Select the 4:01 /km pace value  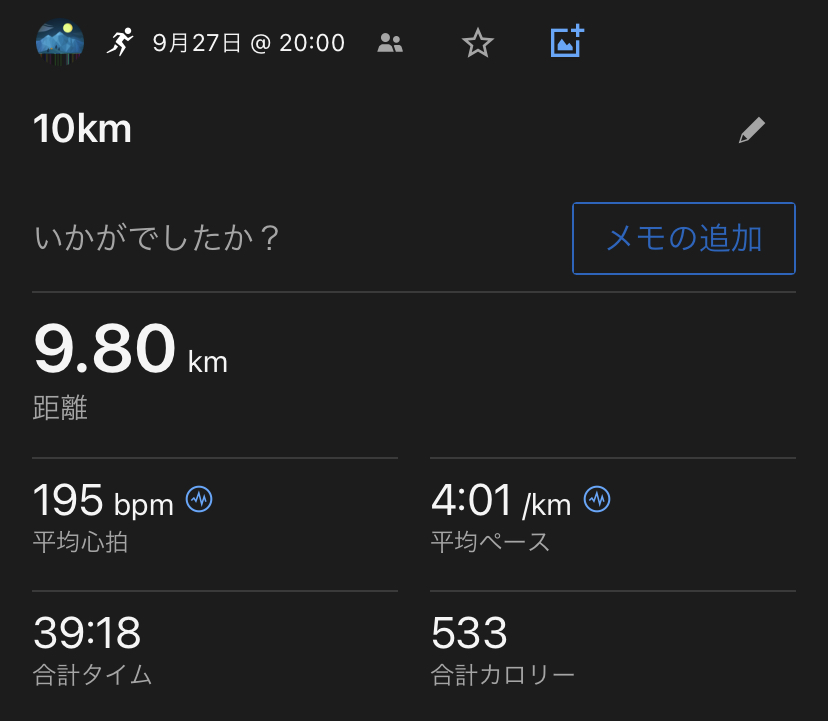500,499
